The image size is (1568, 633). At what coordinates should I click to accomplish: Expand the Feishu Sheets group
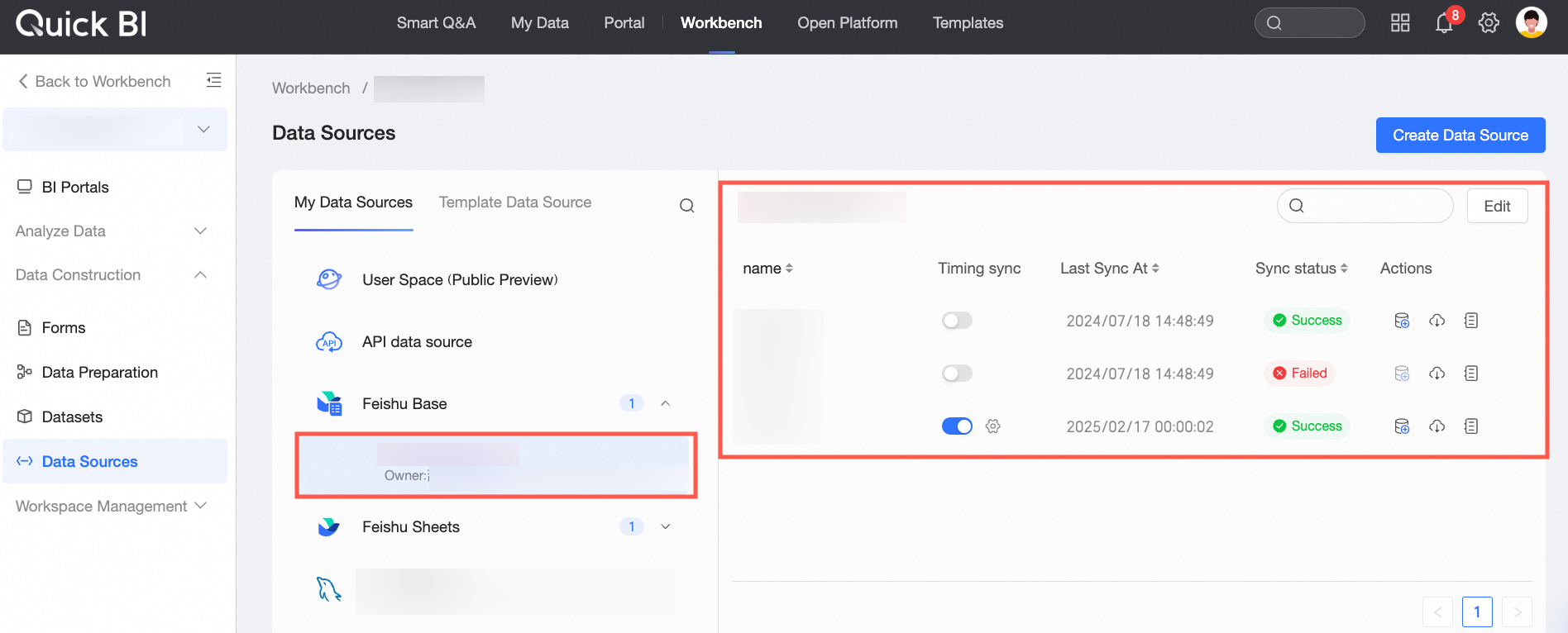tap(665, 526)
